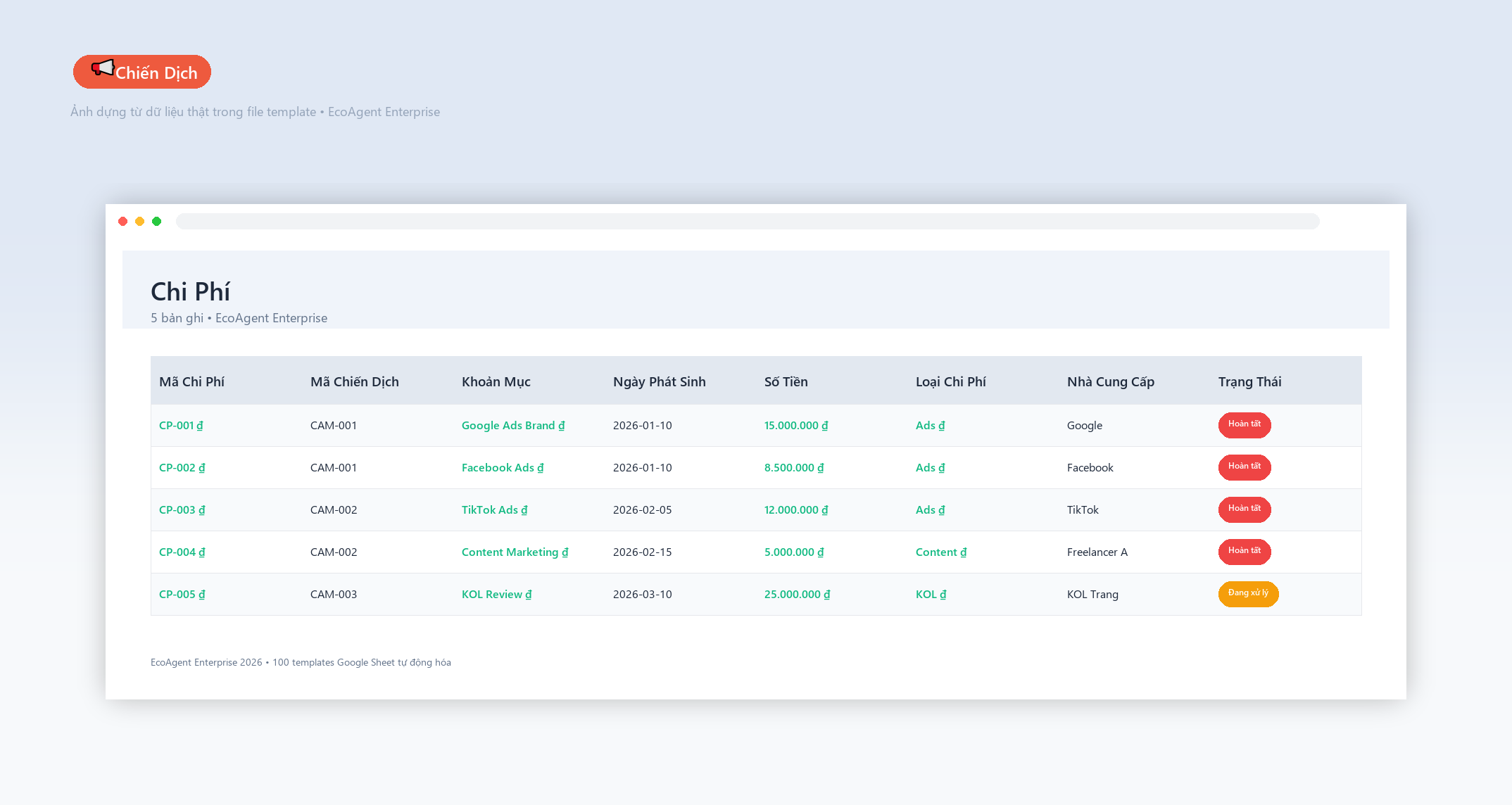The image size is (1512, 805).
Task: Click the Chiến Dịch red badge button
Action: pyautogui.click(x=142, y=72)
